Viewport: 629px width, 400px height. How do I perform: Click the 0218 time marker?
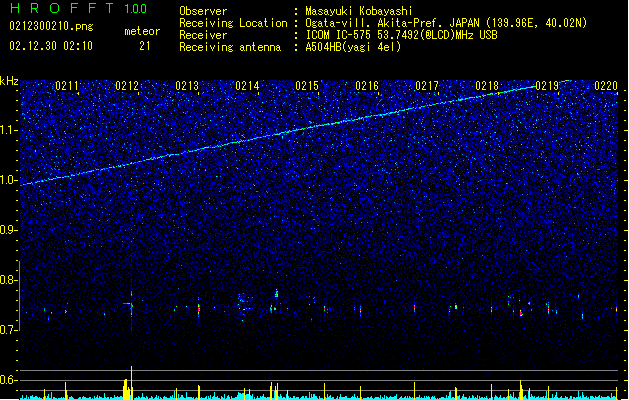click(487, 86)
